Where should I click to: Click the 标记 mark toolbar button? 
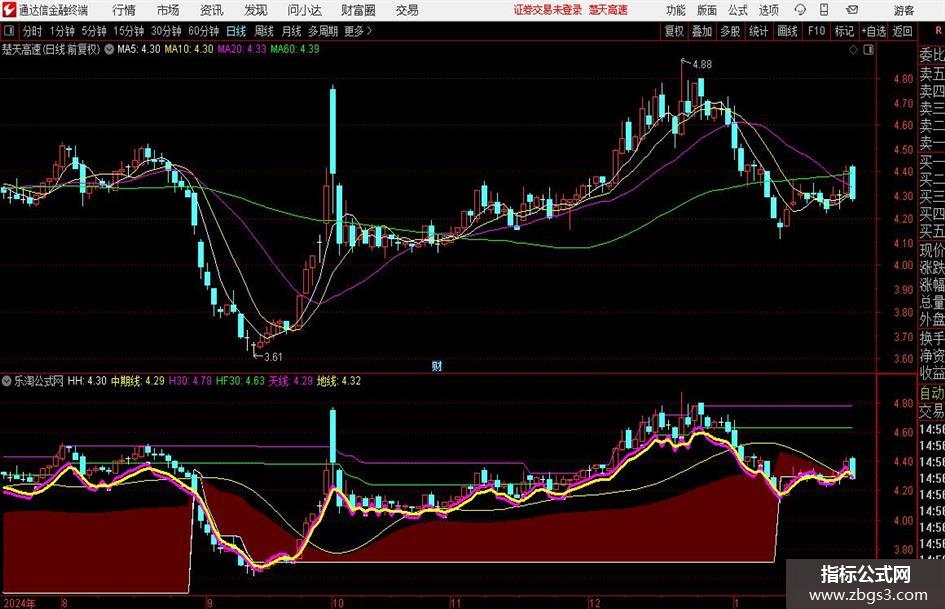pyautogui.click(x=844, y=31)
